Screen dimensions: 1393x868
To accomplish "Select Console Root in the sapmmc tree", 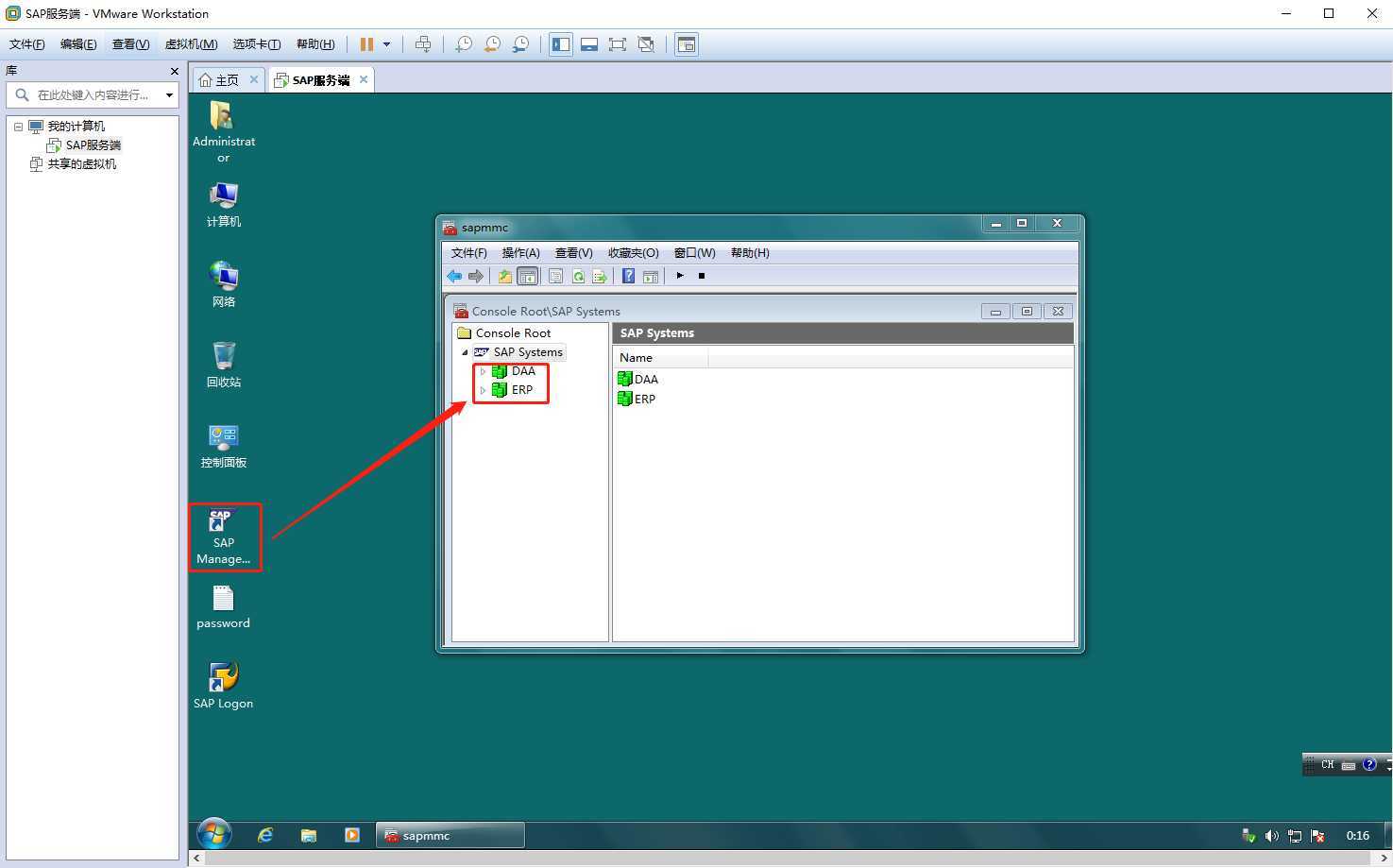I will click(513, 333).
